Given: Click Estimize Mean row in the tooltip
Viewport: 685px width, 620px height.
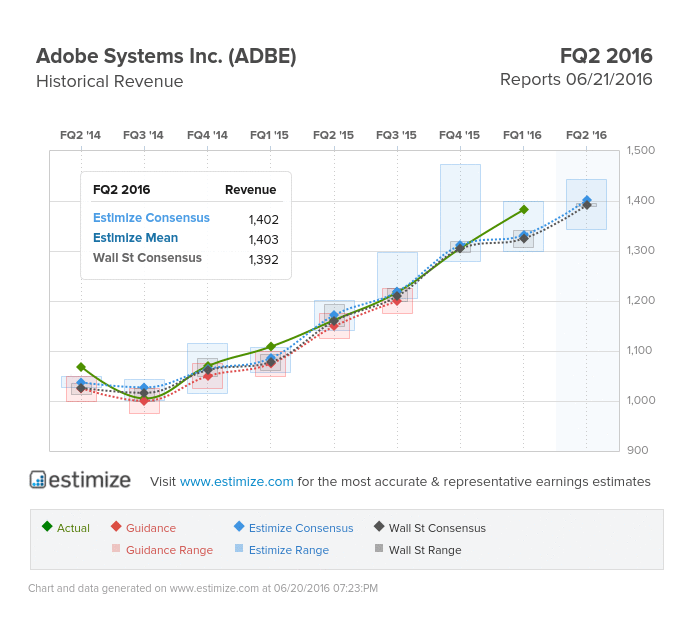Looking at the screenshot, I should point(186,238).
